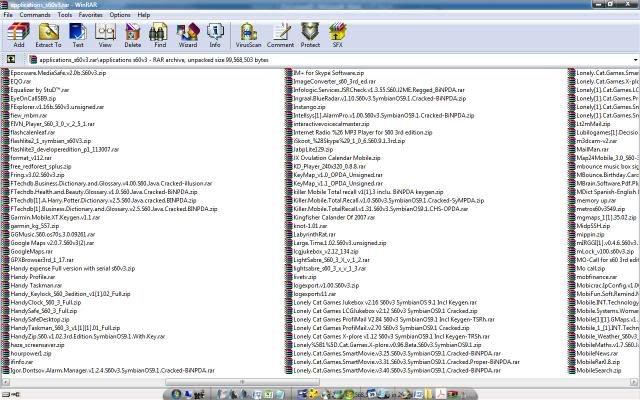The image size is (640, 400).
Task: Select GoogleMaps.rar
Action: [x=31, y=251]
